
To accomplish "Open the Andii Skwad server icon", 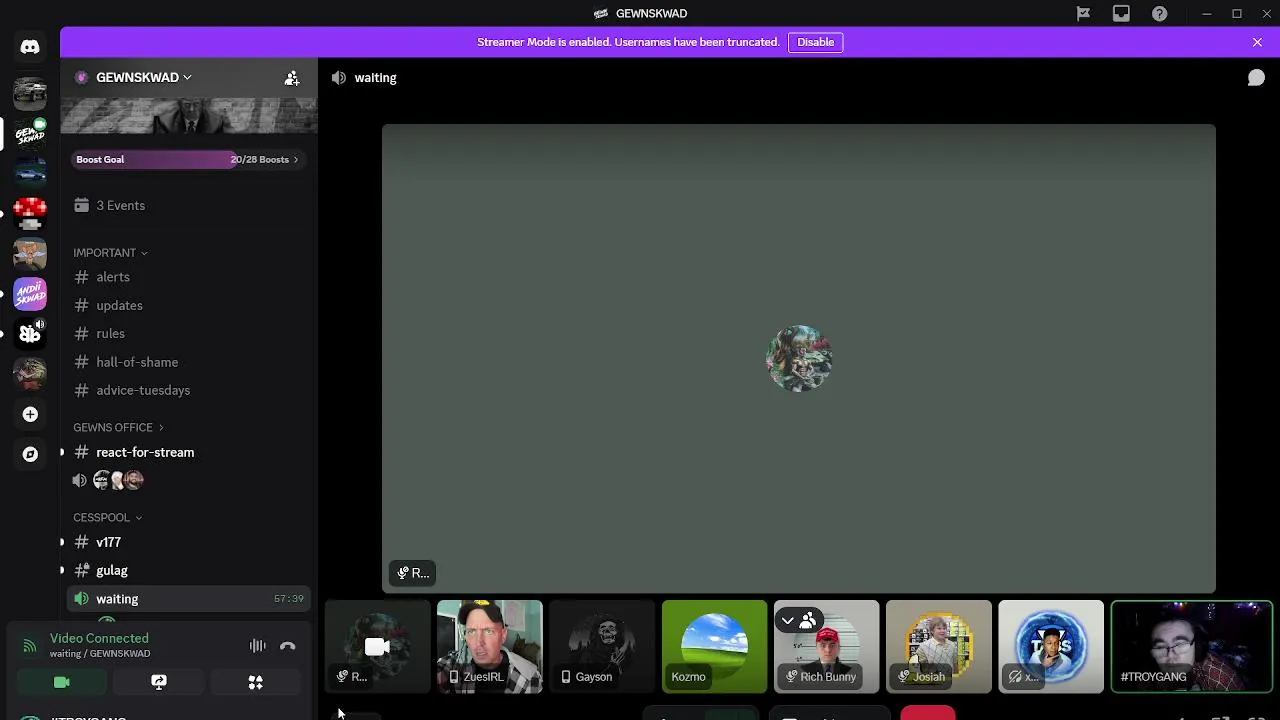I will pos(30,294).
